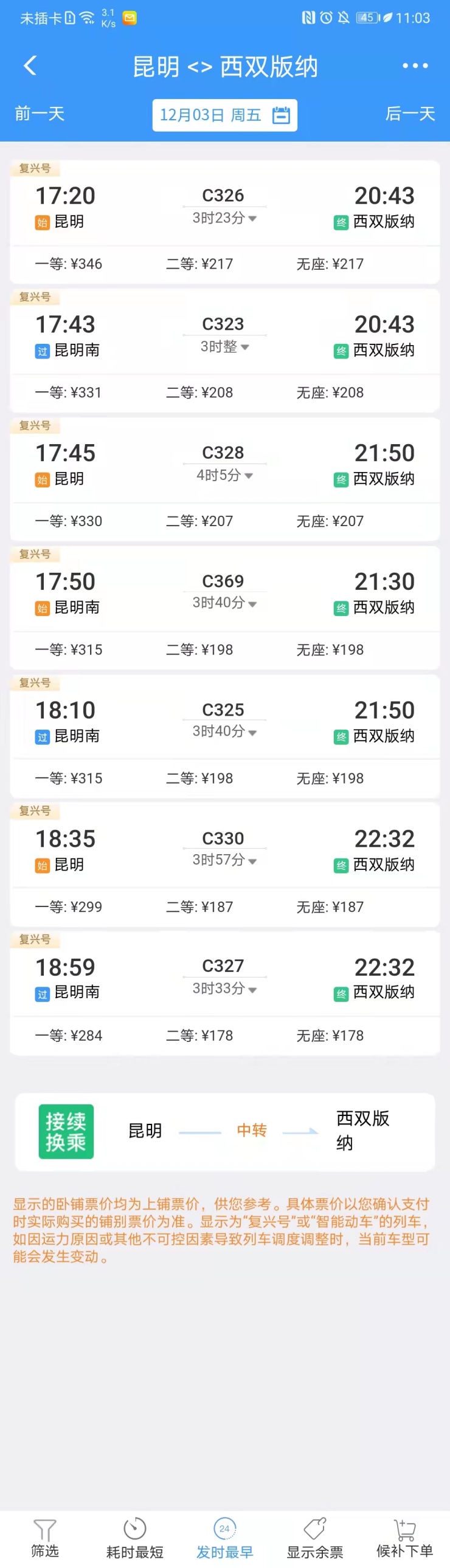450x1568 pixels.
Task: Click the calendar icon in date picker
Action: (281, 115)
